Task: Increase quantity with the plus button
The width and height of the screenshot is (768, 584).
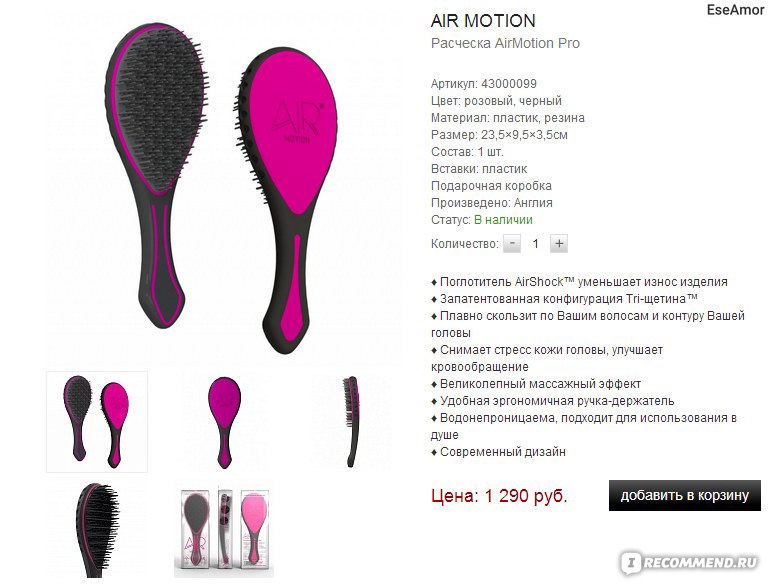Action: [x=559, y=243]
